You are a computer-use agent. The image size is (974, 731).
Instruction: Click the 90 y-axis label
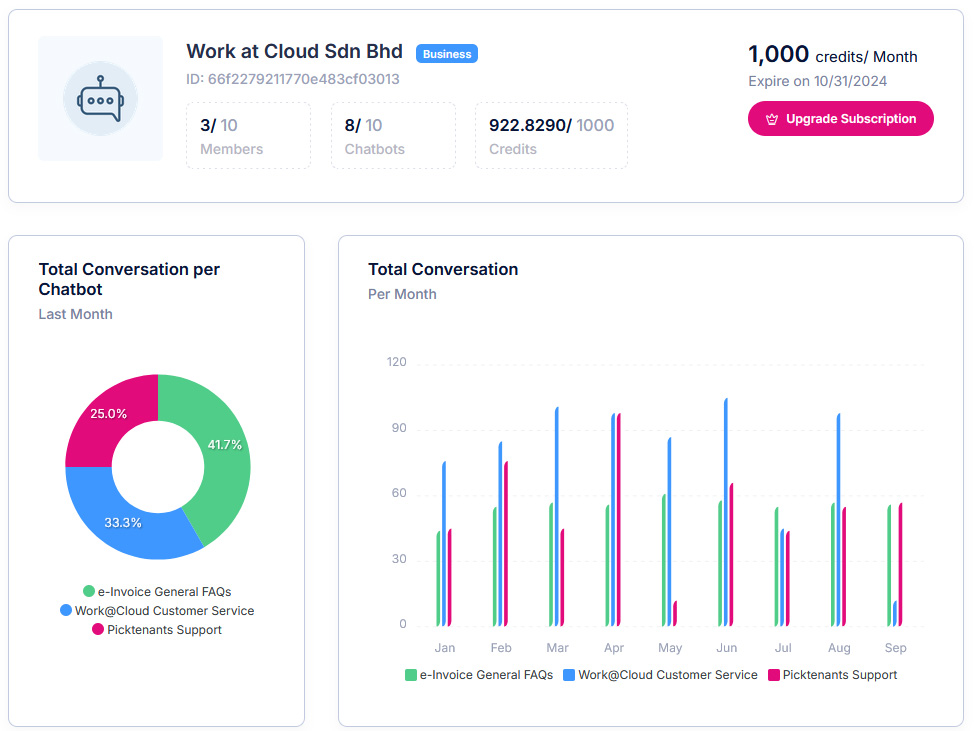click(x=399, y=428)
